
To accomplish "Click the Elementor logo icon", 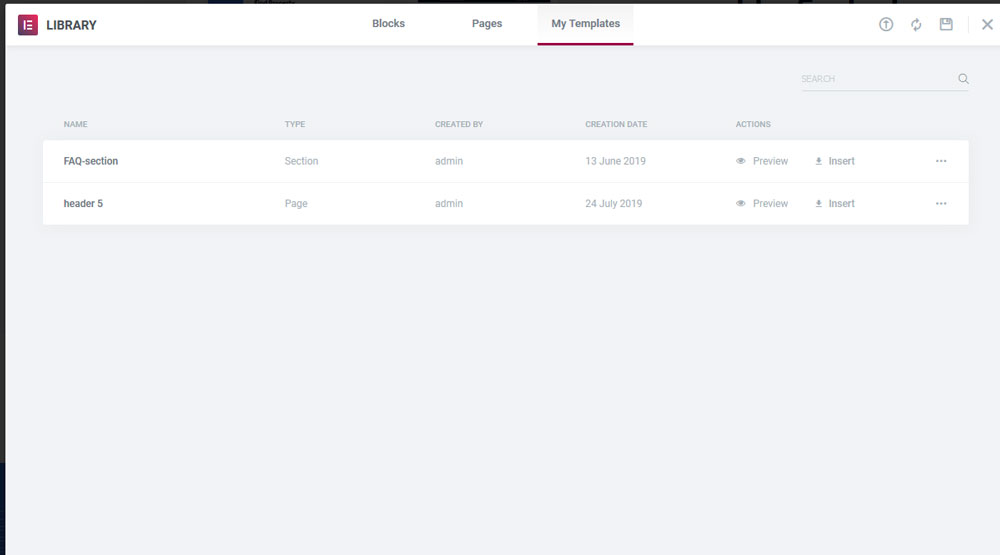I will 27,25.
